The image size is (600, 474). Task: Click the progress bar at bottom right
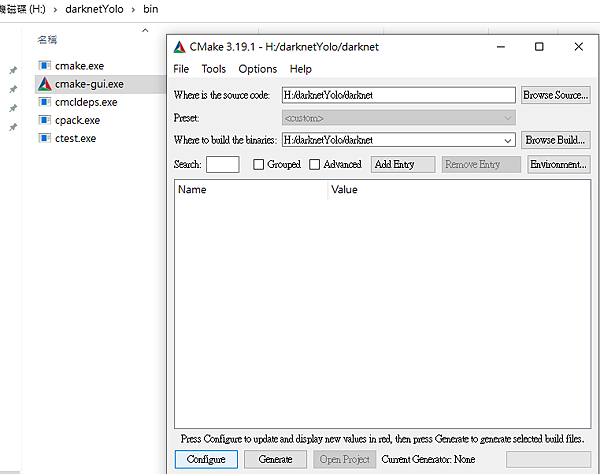tap(548, 459)
